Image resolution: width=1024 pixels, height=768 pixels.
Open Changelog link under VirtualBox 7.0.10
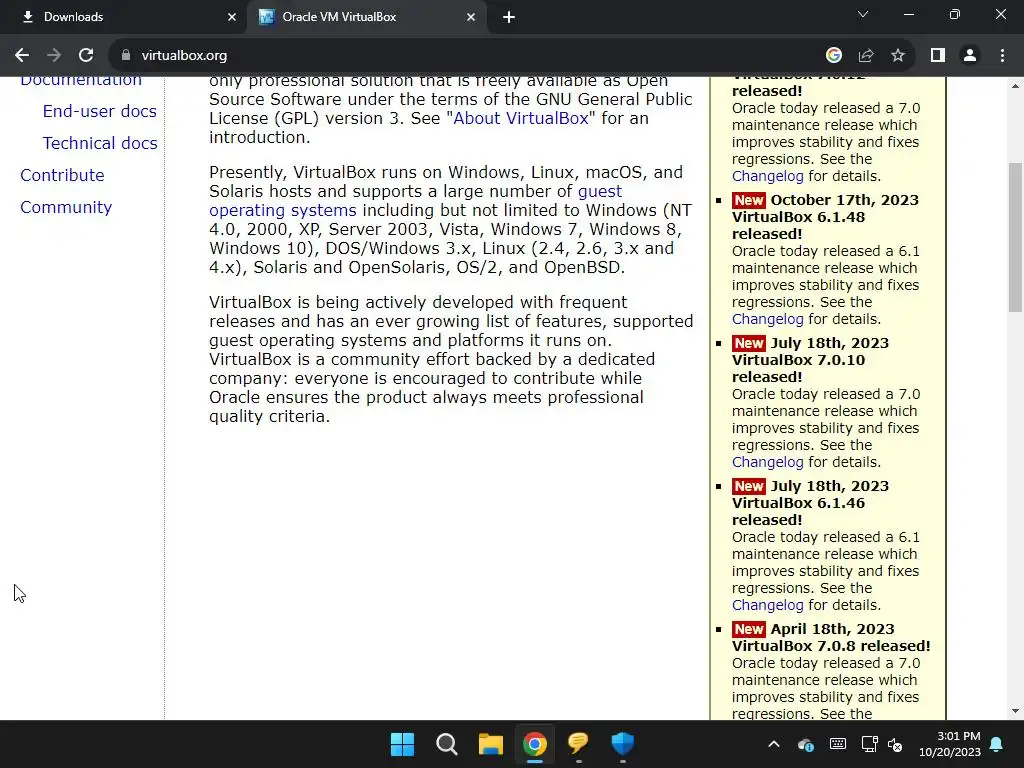click(x=767, y=462)
